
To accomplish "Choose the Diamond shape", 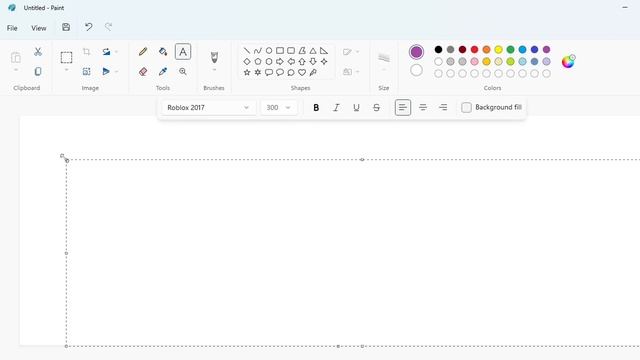I will pyautogui.click(x=247, y=62).
